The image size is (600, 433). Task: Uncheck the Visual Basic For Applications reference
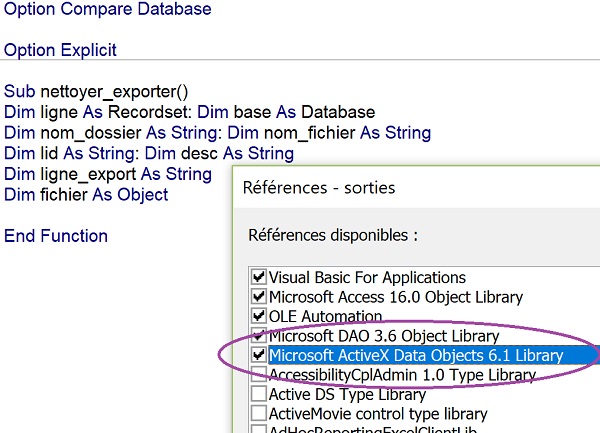(259, 277)
